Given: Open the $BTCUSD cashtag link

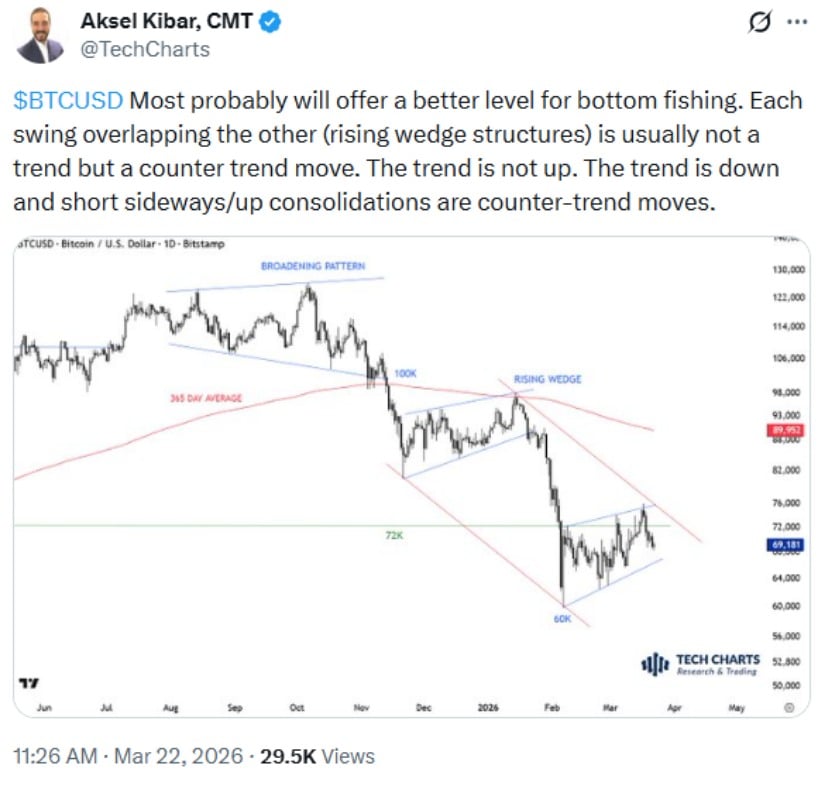Looking at the screenshot, I should (x=69, y=101).
